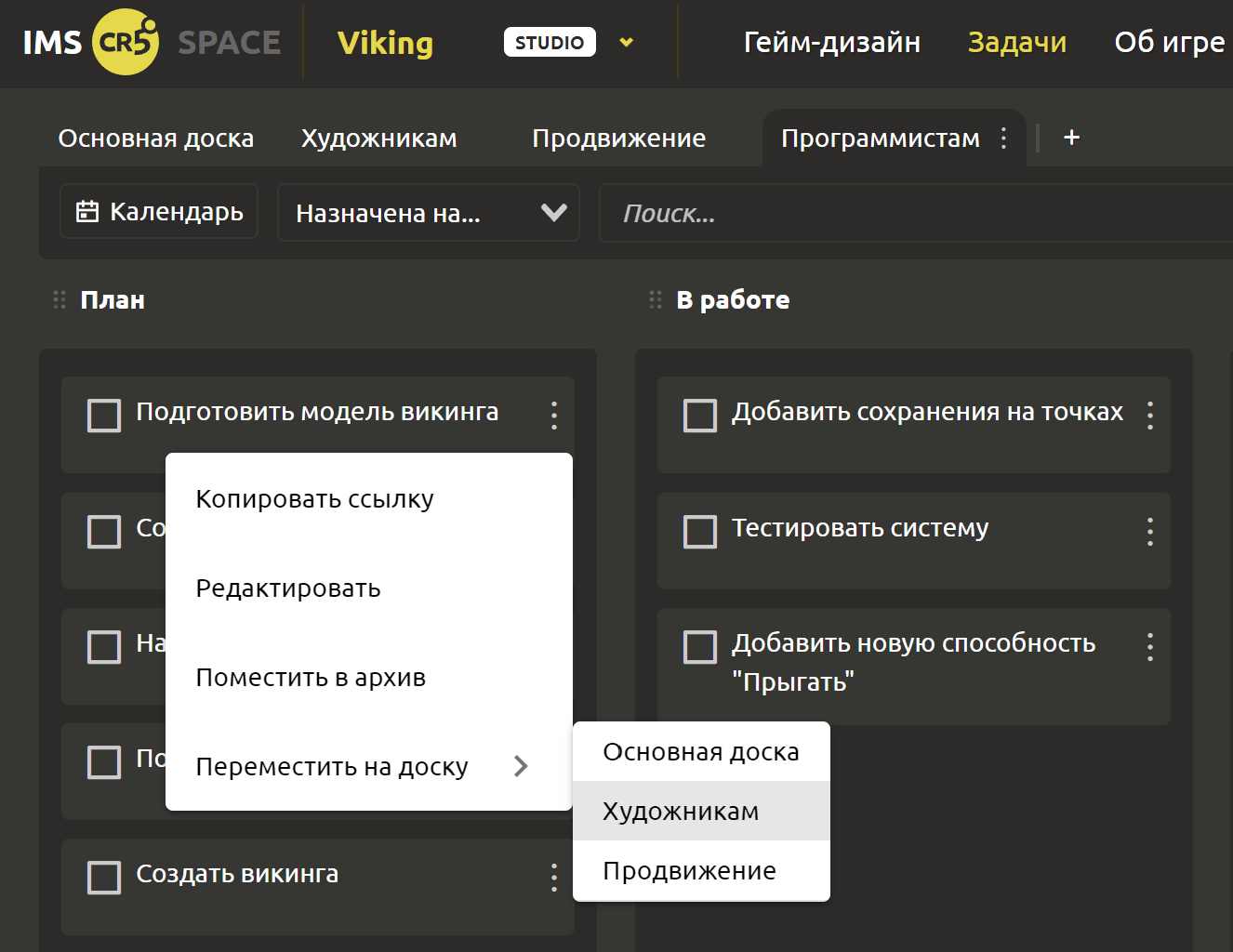Choose Поместить в архив
The width and height of the screenshot is (1233, 952).
point(369,678)
